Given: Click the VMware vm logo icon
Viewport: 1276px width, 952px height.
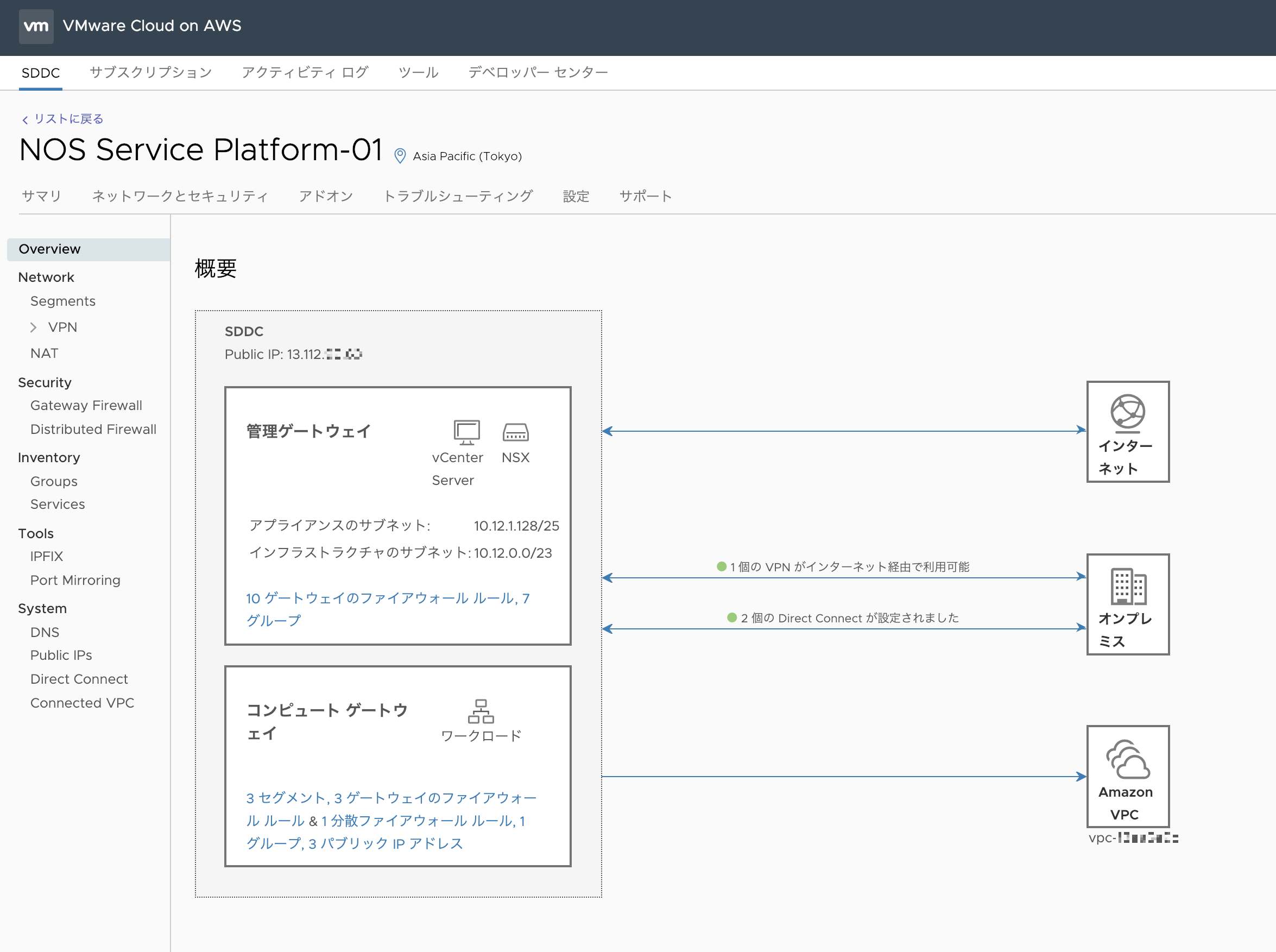Looking at the screenshot, I should (36, 26).
